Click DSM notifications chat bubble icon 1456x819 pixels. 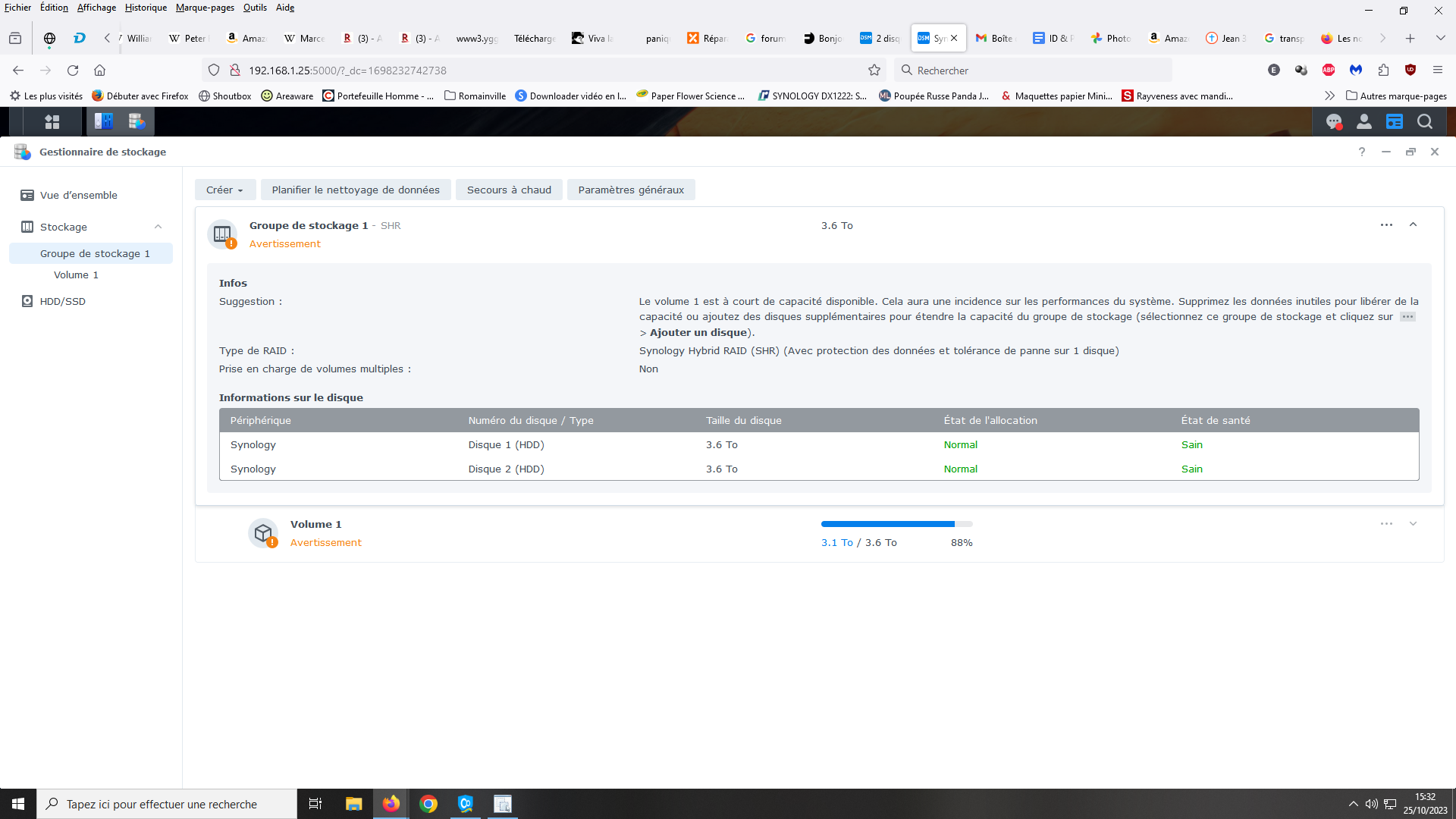pyautogui.click(x=1333, y=121)
